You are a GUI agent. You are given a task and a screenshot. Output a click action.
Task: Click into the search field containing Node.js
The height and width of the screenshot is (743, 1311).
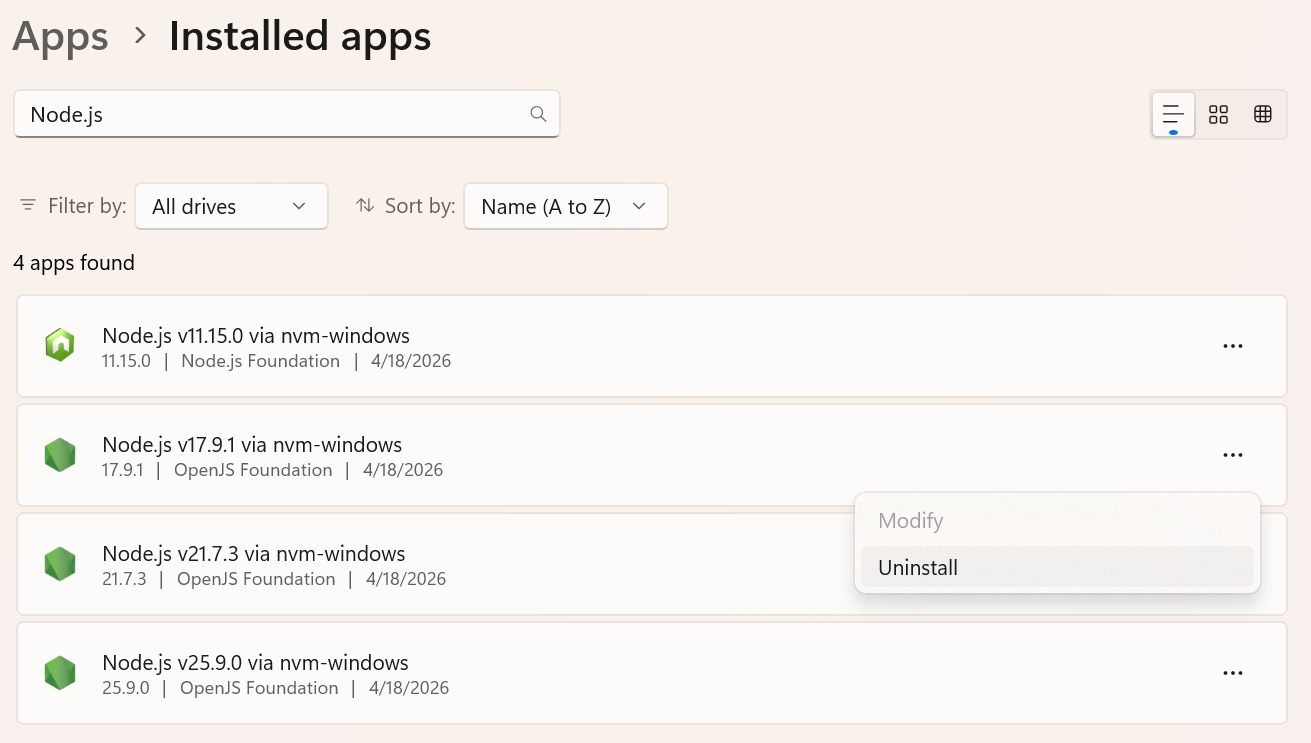pos(286,114)
